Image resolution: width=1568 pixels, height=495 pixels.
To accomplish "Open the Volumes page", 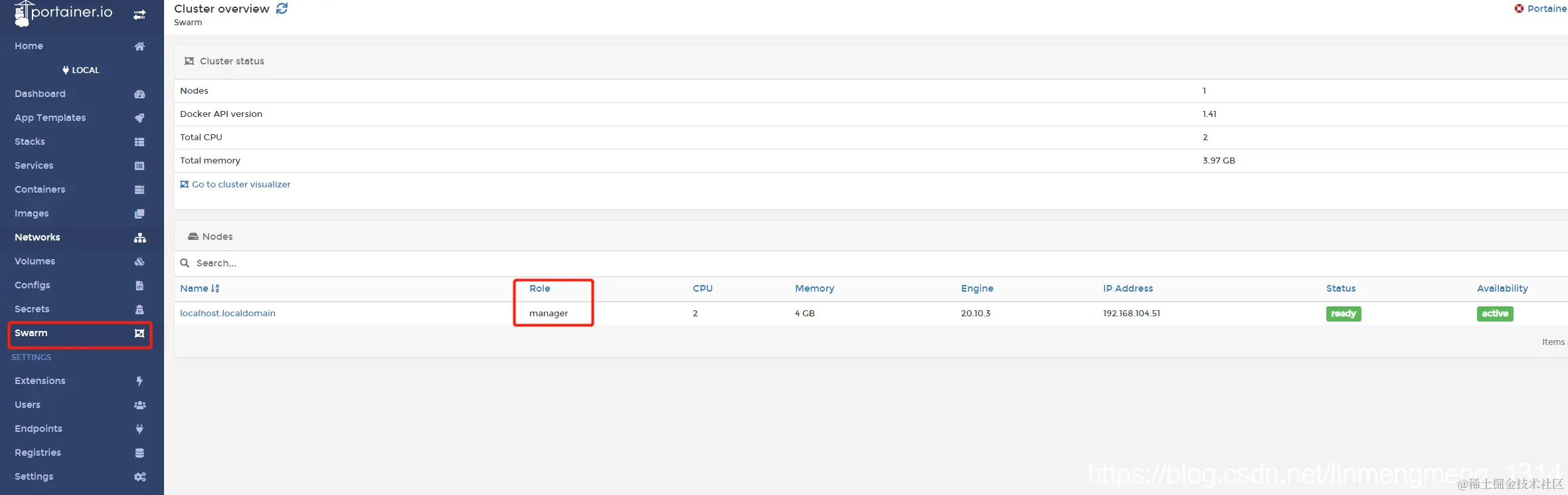I will point(35,261).
